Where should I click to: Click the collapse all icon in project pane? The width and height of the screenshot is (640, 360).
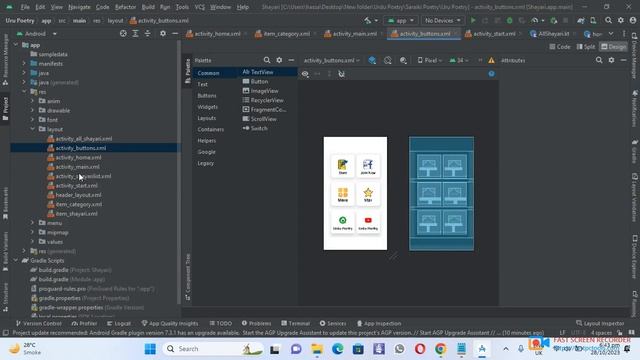click(148, 33)
